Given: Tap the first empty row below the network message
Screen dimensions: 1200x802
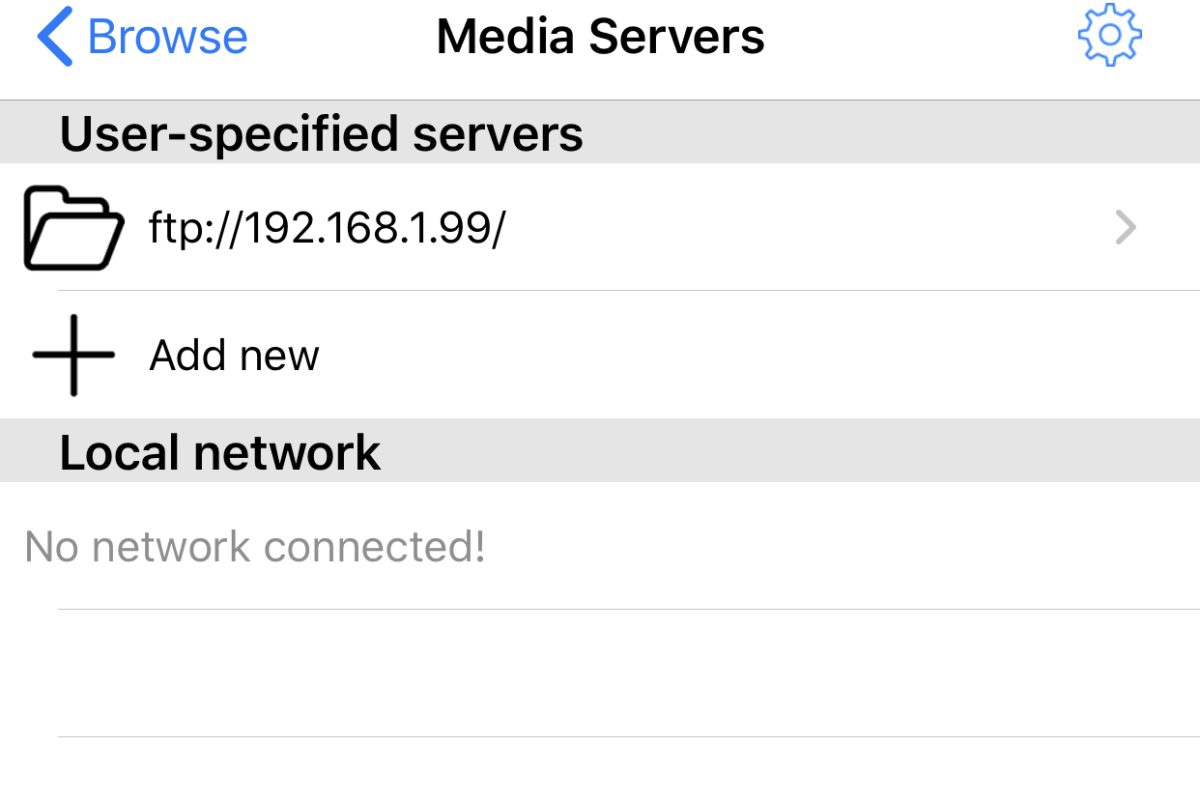Looking at the screenshot, I should (x=600, y=673).
